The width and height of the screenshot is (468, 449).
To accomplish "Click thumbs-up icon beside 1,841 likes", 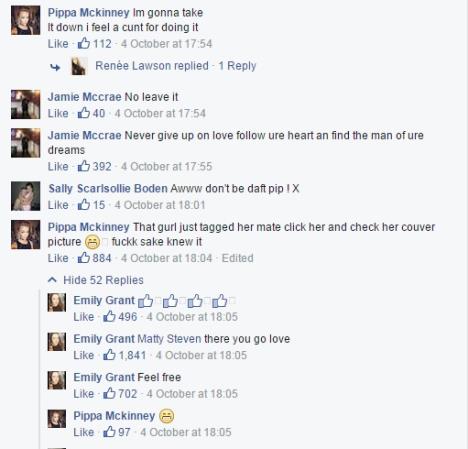I will pos(109,355).
